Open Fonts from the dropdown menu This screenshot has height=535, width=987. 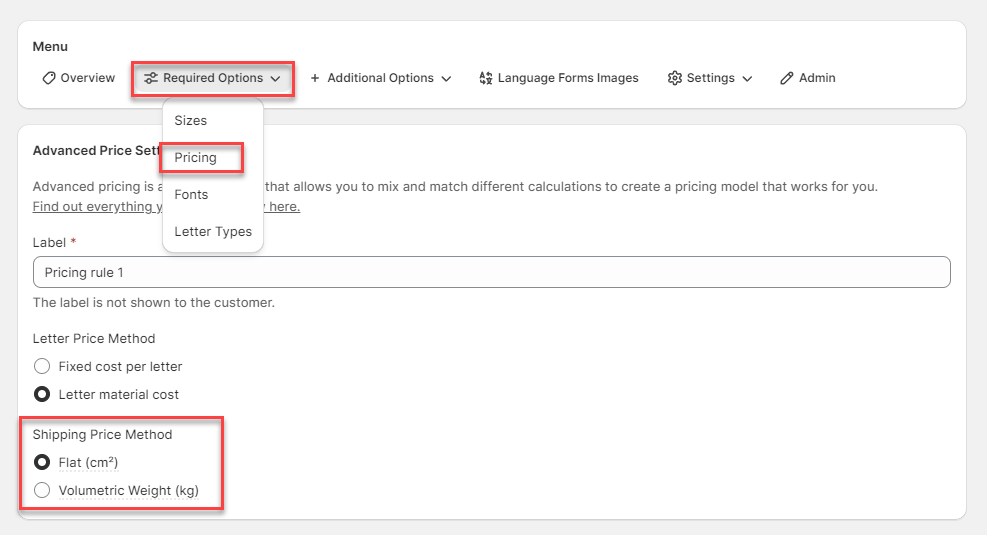point(191,194)
